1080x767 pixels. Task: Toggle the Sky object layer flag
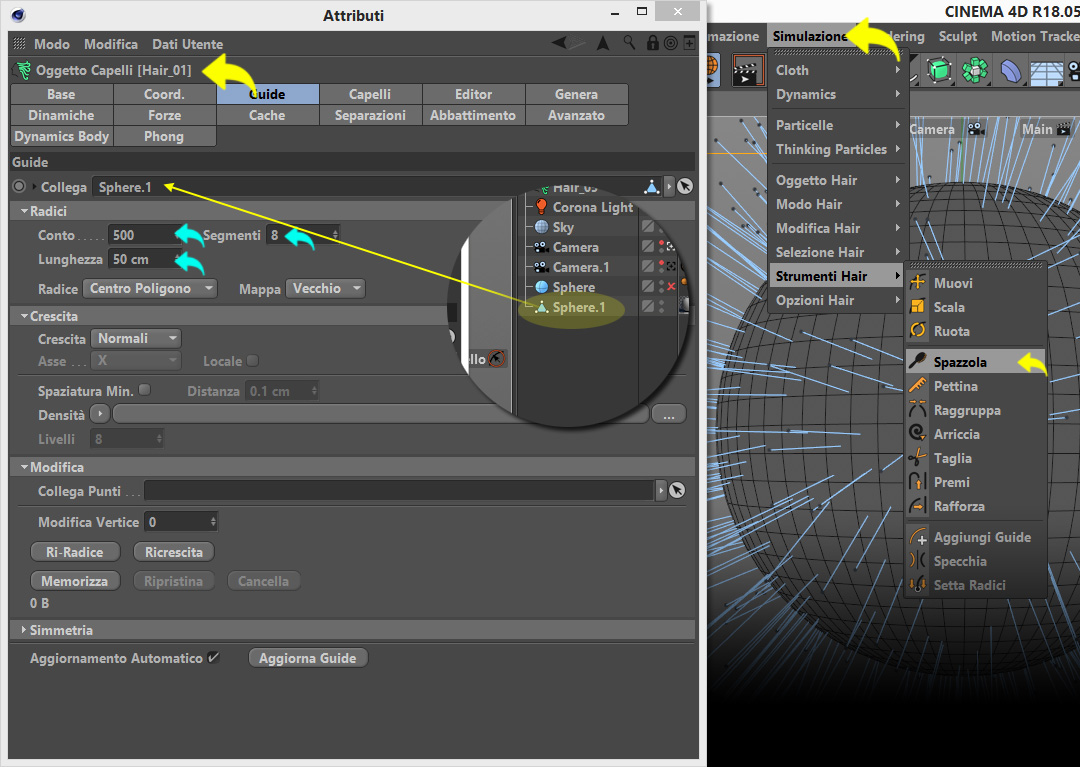[x=647, y=227]
